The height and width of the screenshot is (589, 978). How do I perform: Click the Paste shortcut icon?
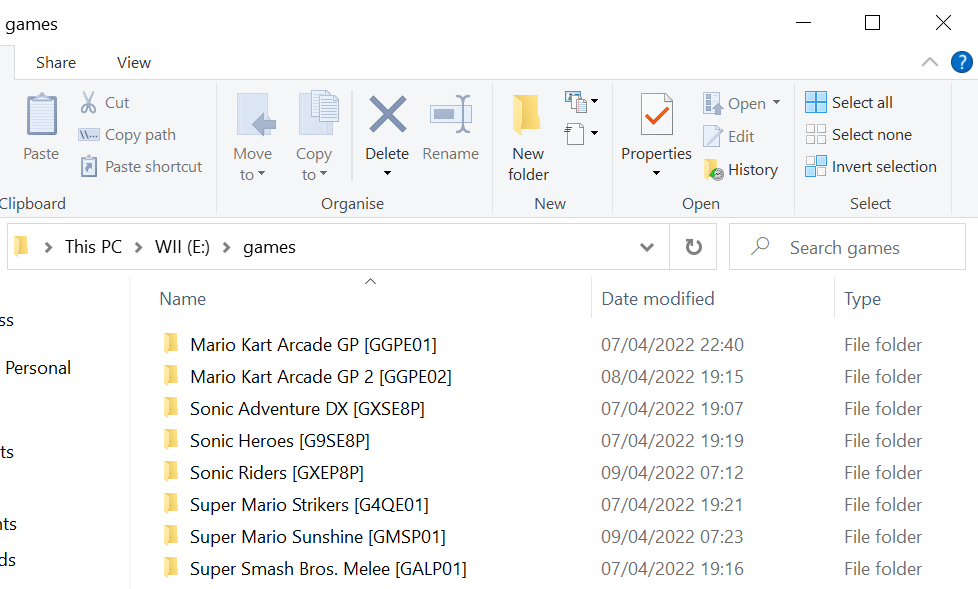point(89,167)
